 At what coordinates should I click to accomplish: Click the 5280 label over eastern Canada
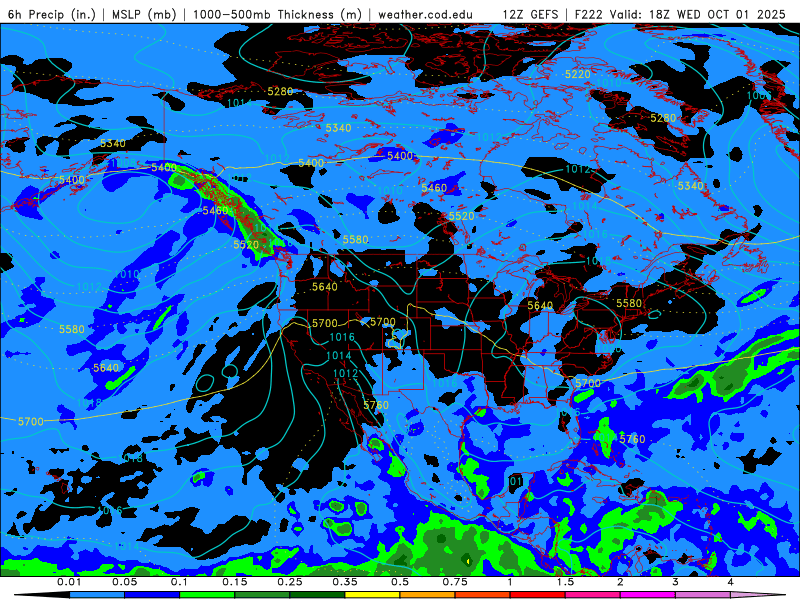[x=663, y=118]
